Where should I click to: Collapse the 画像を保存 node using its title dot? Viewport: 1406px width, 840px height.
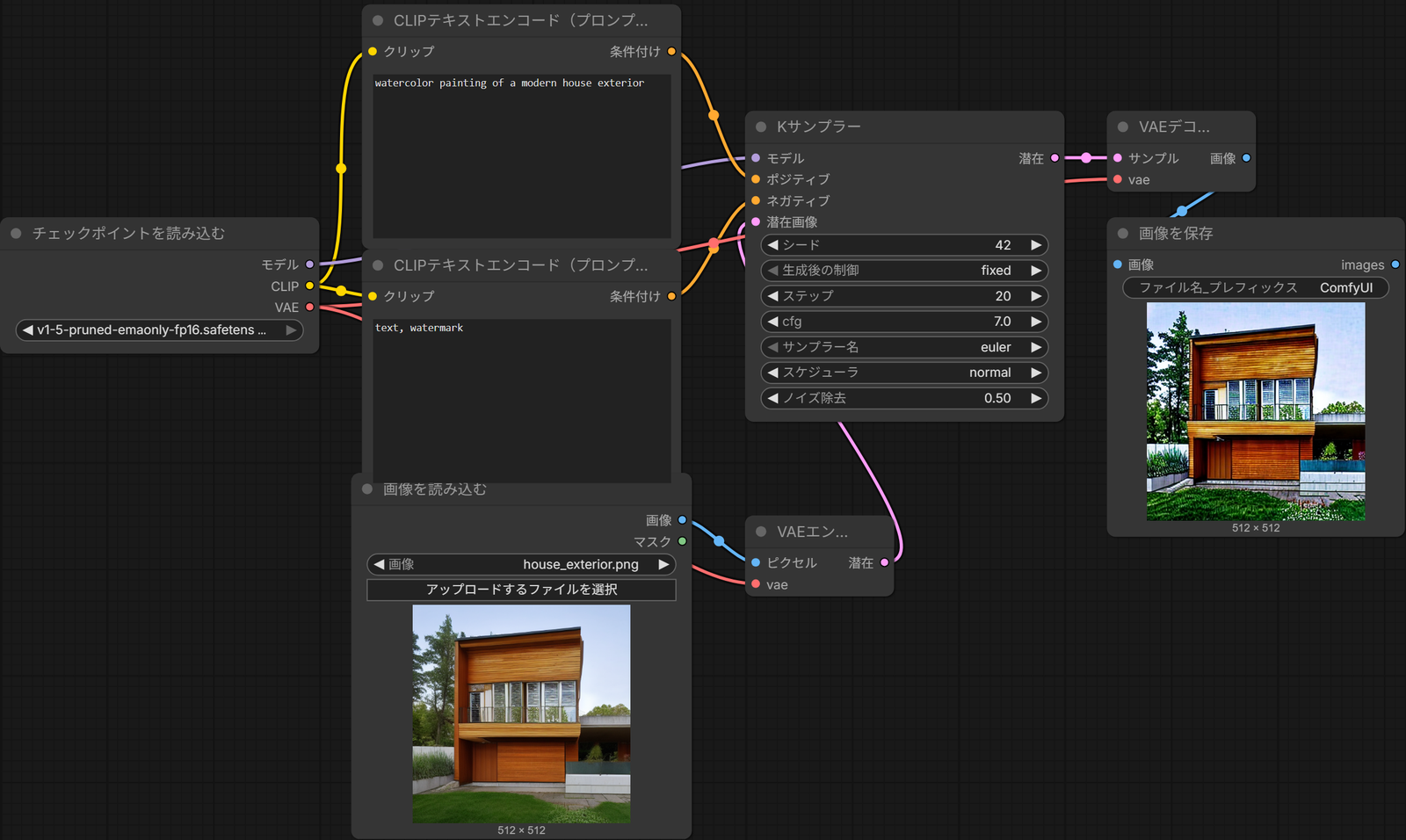[x=1123, y=234]
